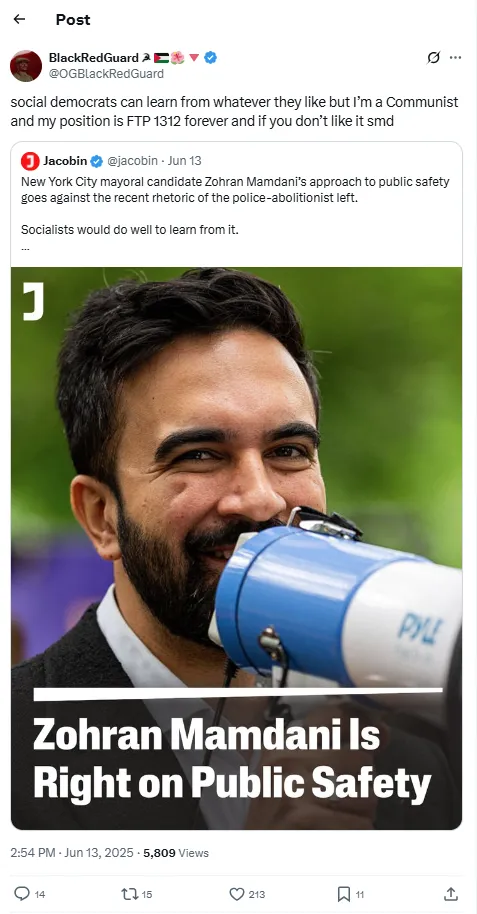This screenshot has width=477, height=914.
Task: Open the BlackRedGuard display name
Action: click(94, 57)
